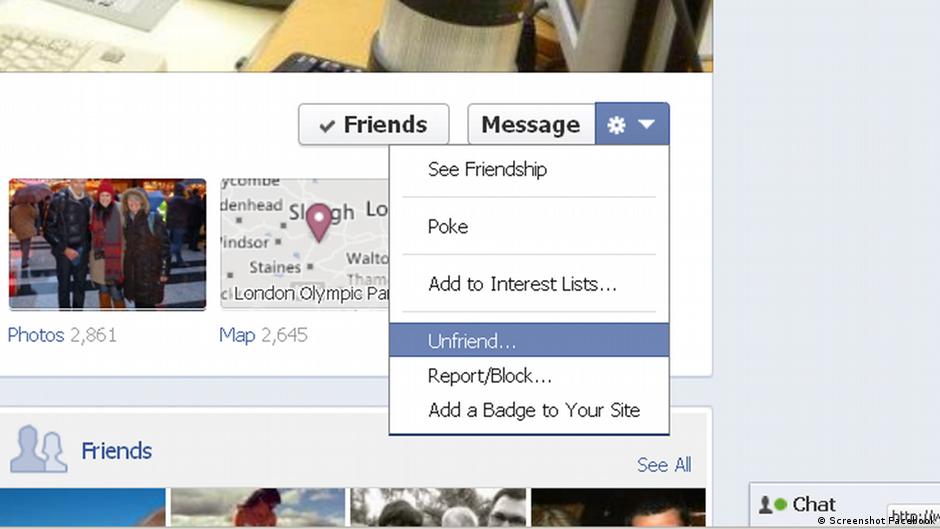Click the Friends silhouette icon in section header
940x529 pixels.
pyautogui.click(x=38, y=449)
